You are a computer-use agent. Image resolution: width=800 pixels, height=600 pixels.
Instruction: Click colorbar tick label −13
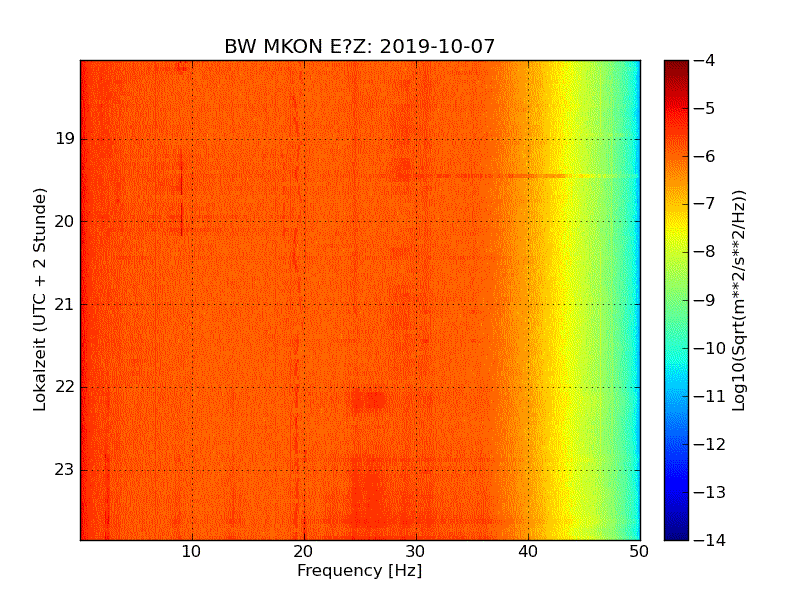710,492
